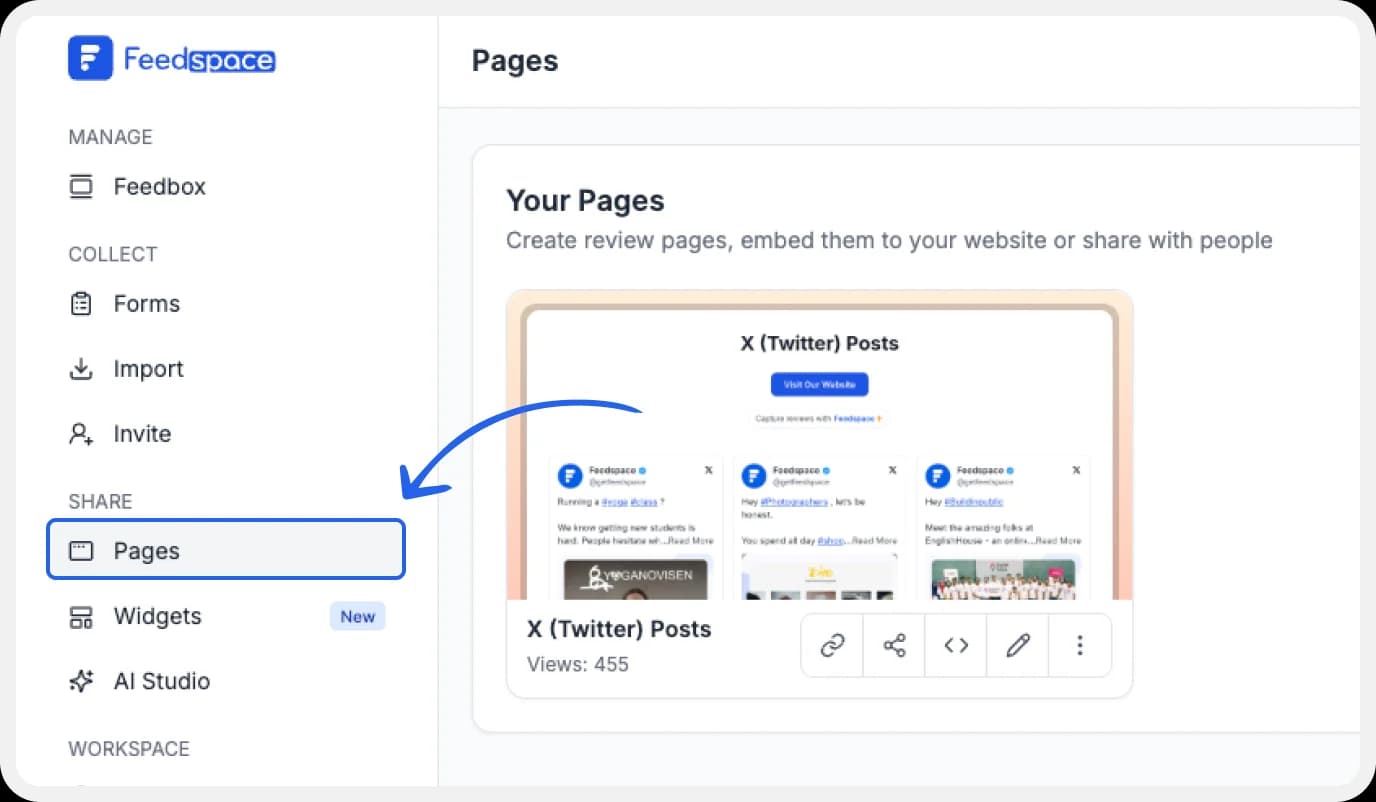Open sharing options with the share icon
The width and height of the screenshot is (1376, 802).
click(893, 645)
